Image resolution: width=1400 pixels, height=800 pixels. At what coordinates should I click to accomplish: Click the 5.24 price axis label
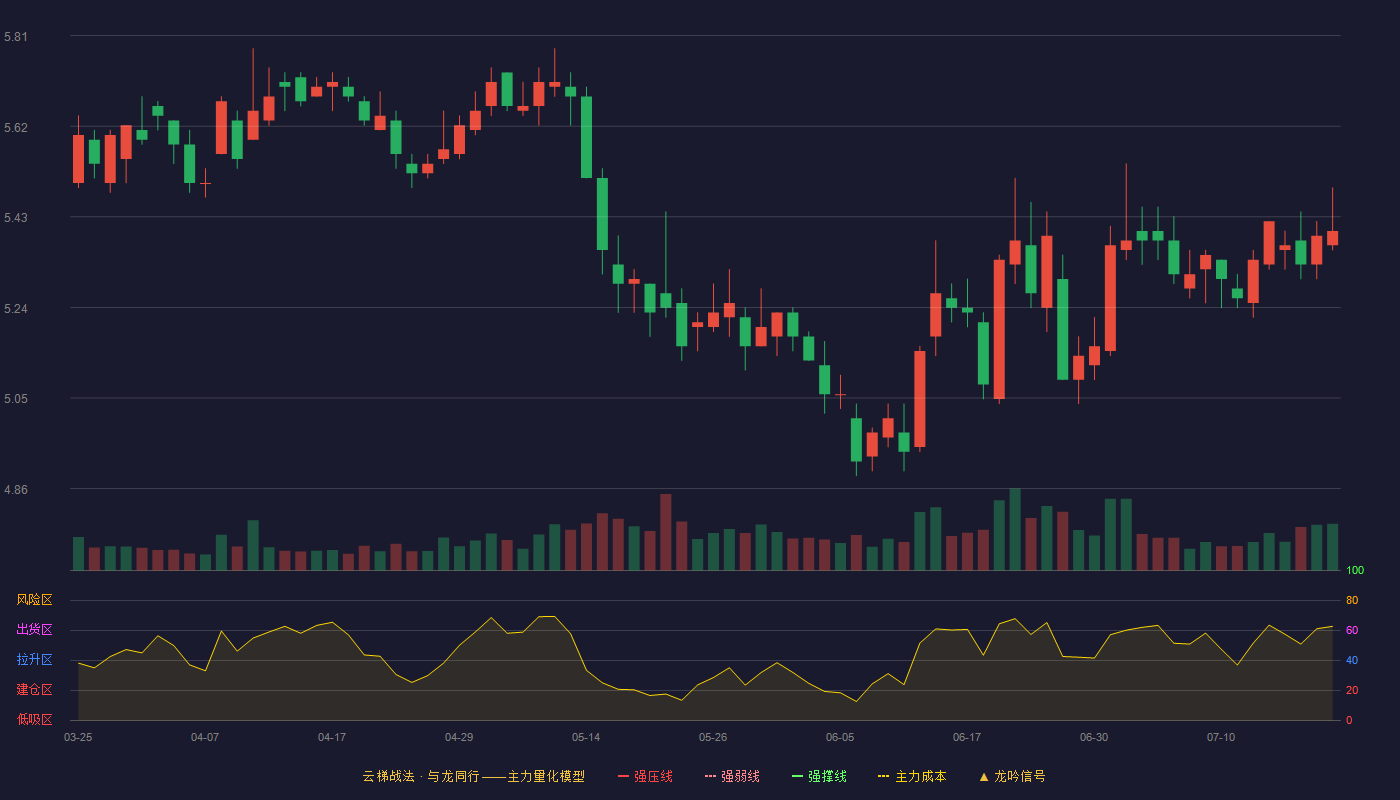(x=16, y=309)
